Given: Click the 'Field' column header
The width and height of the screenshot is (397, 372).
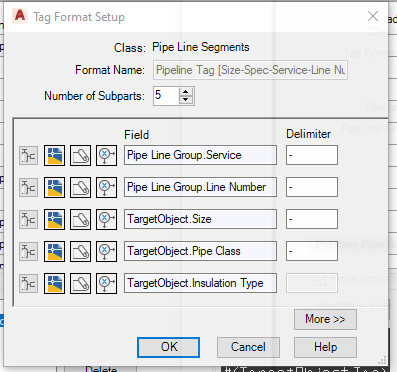Looking at the screenshot, I should [137, 135].
